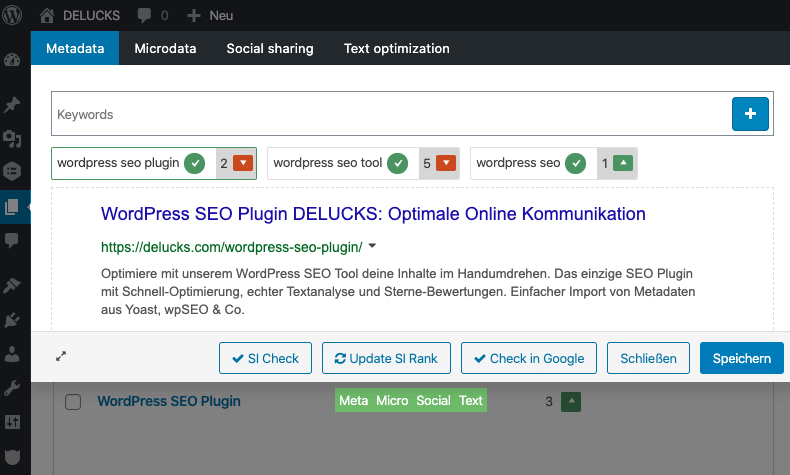Add keyword with the blue plus button
This screenshot has width=790, height=475.
750,114
